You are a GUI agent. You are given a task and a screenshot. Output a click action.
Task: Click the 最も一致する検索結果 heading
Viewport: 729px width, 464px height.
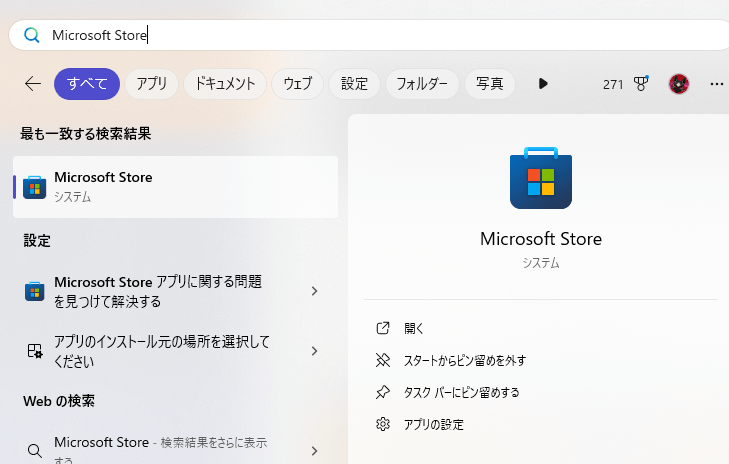[x=86, y=134]
